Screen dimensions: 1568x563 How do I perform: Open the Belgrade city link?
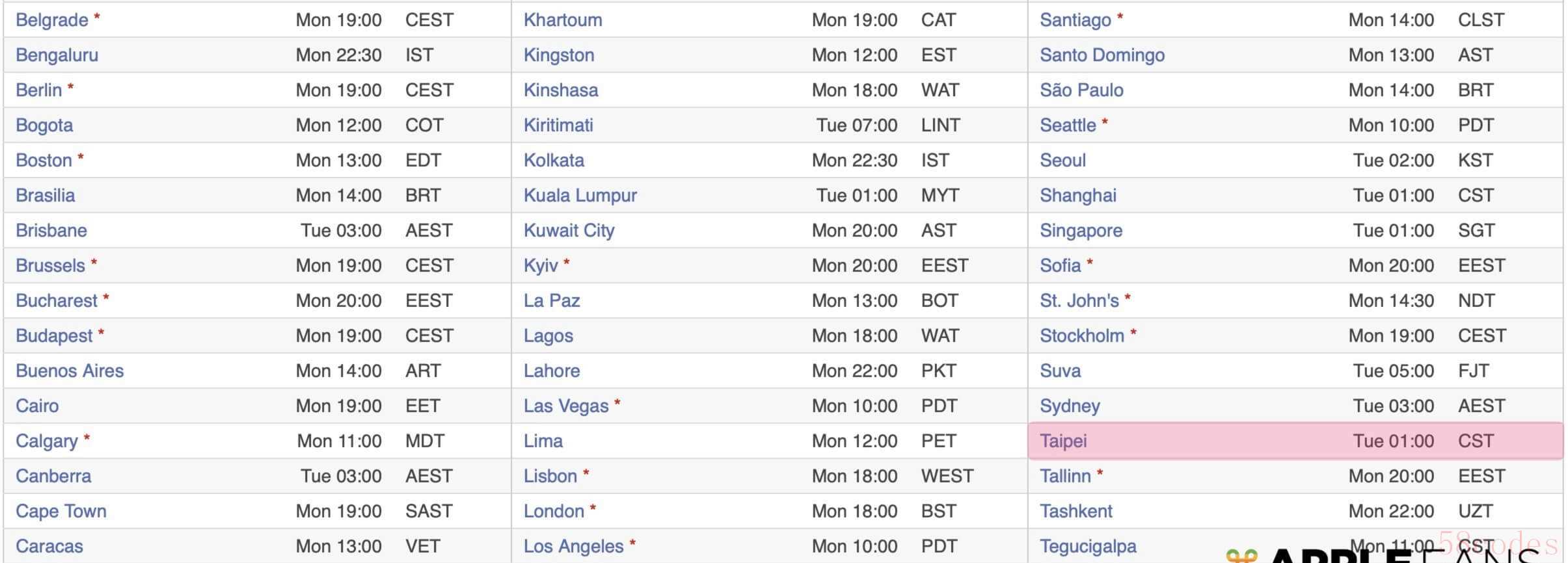point(51,20)
